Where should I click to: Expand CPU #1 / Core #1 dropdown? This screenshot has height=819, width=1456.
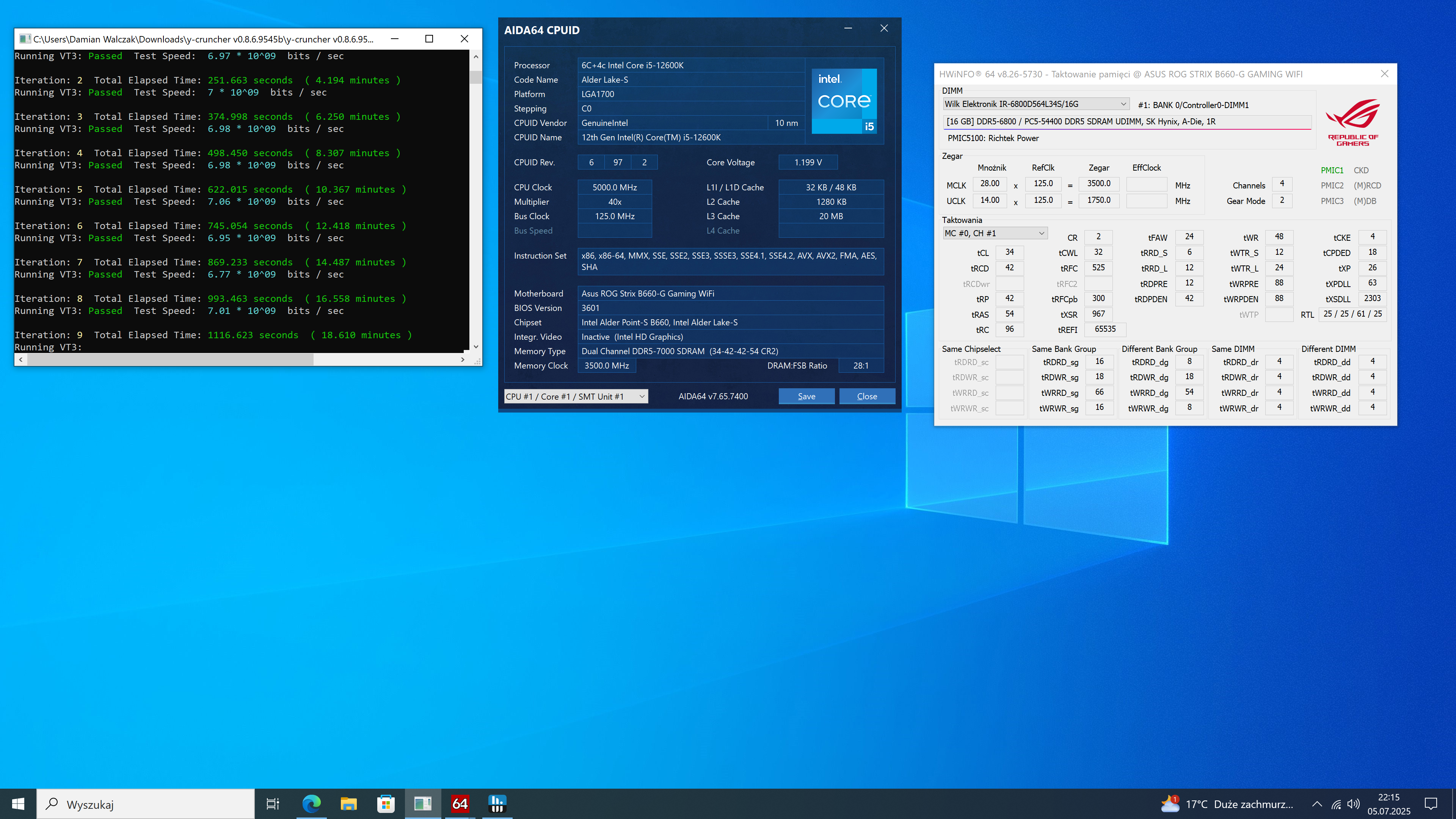(576, 396)
